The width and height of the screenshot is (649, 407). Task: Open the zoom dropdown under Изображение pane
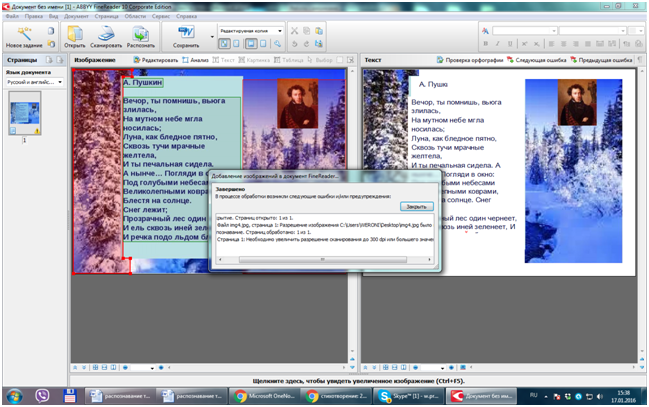pos(143,368)
